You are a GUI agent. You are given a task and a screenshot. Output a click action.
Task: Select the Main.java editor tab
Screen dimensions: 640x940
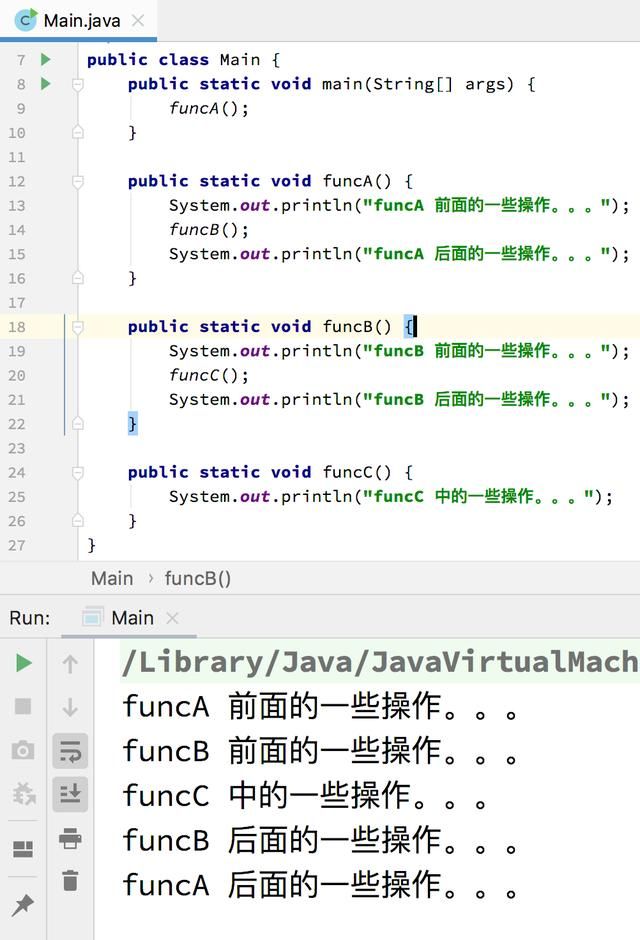point(79,21)
